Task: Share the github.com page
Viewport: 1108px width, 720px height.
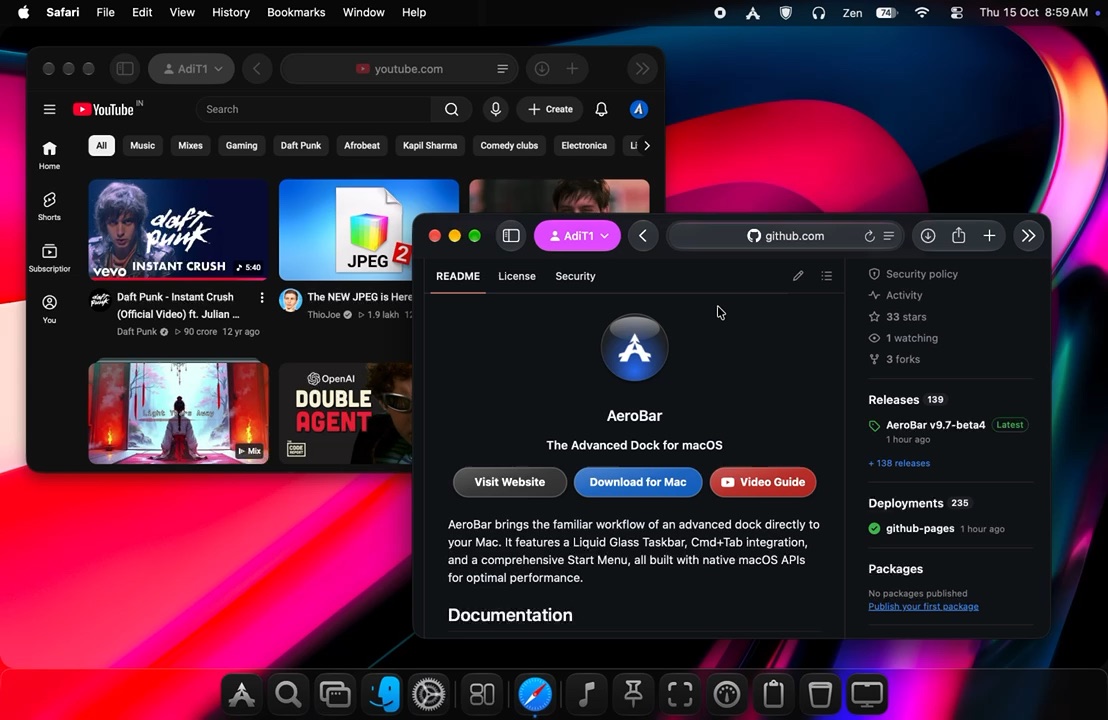Action: [x=958, y=235]
